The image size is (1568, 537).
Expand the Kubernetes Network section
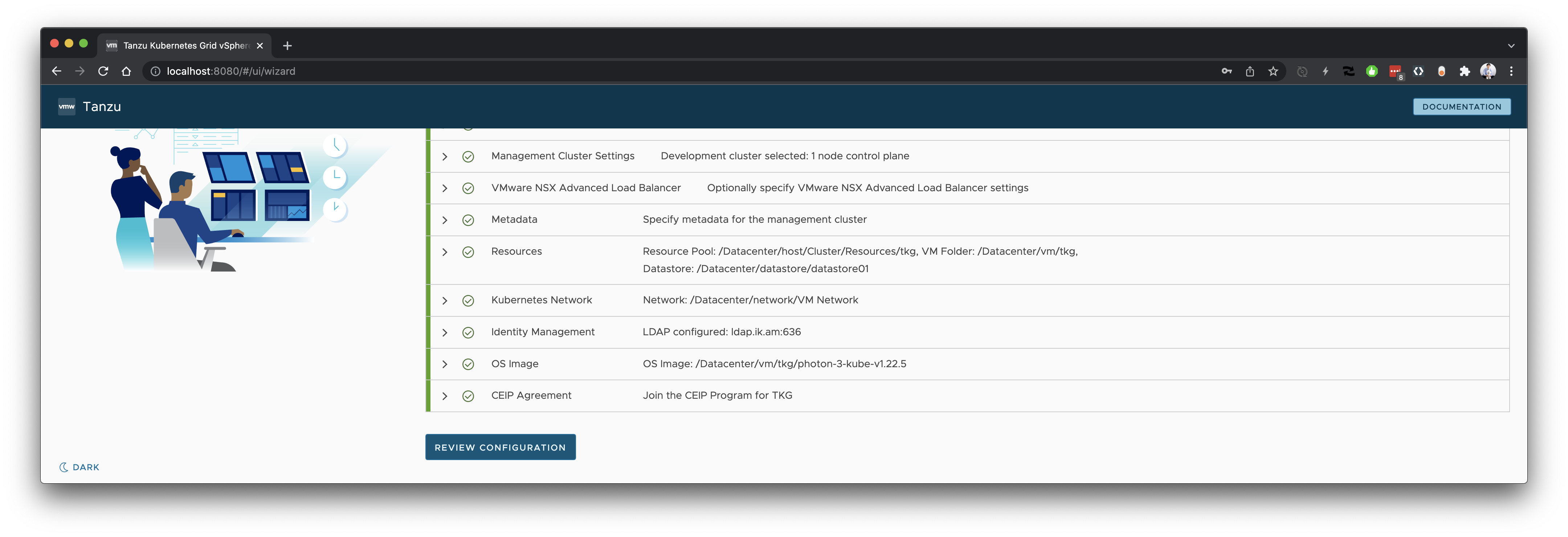[x=445, y=300]
